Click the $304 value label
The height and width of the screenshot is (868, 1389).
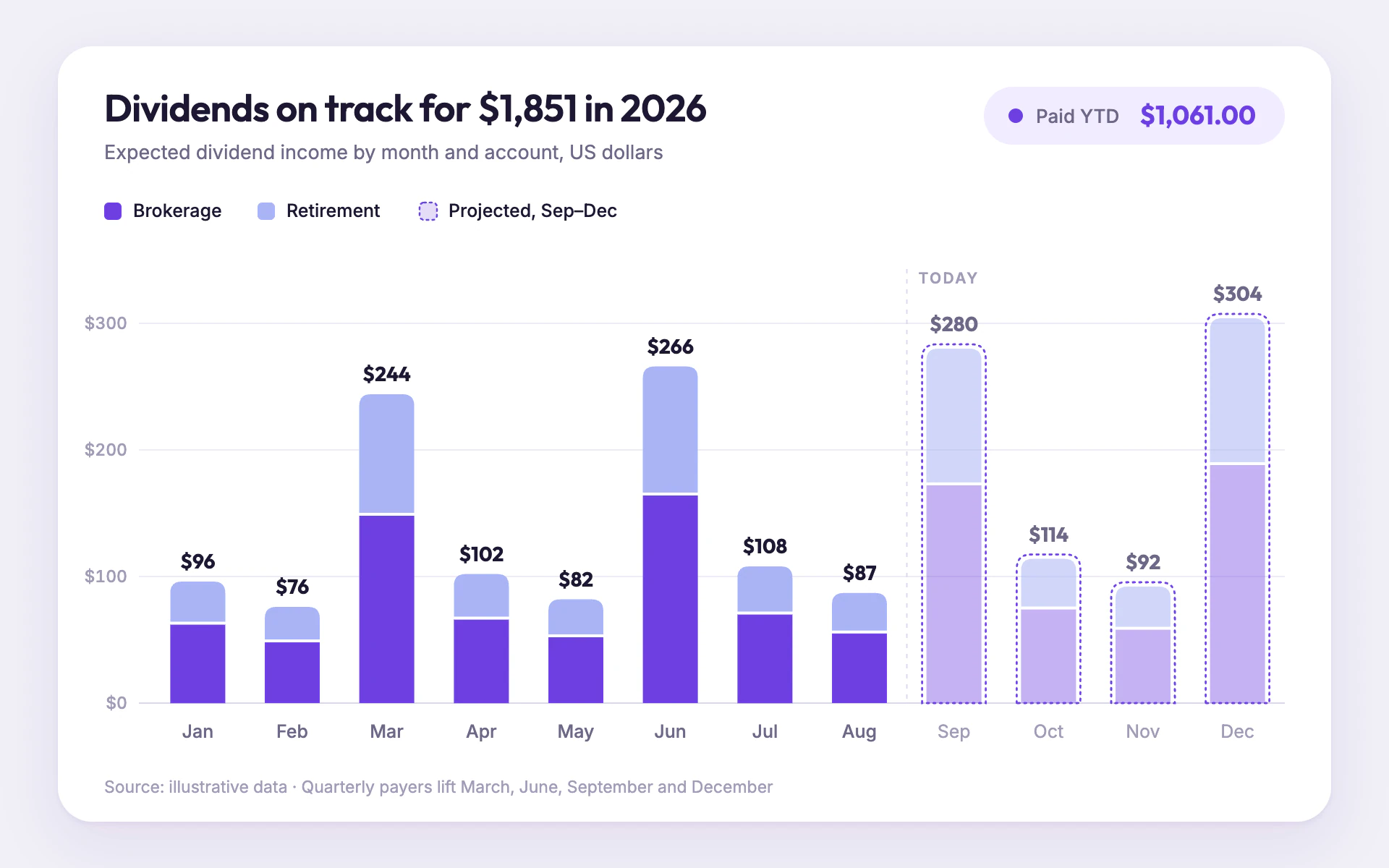[x=1237, y=294]
